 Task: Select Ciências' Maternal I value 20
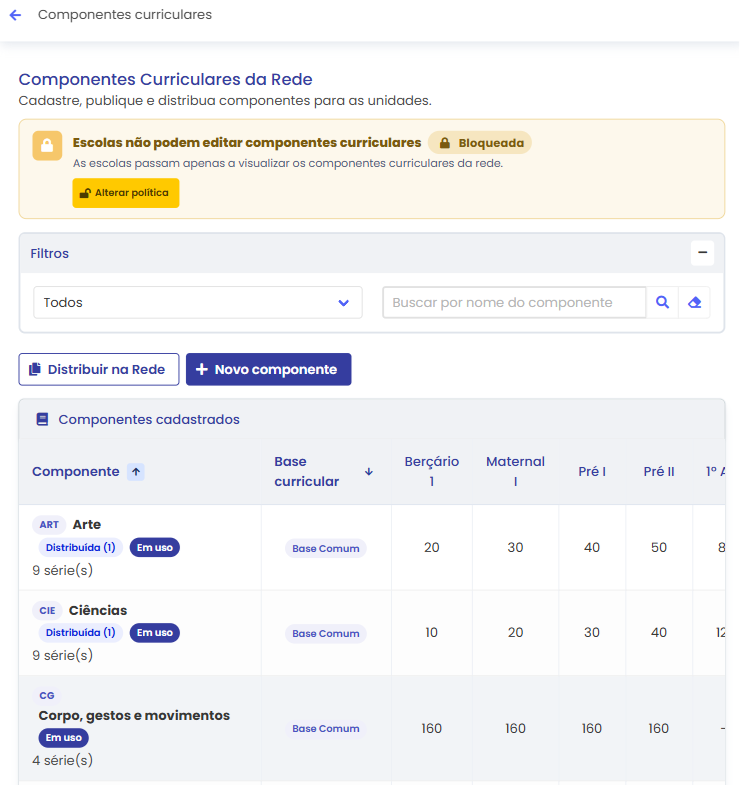click(515, 633)
